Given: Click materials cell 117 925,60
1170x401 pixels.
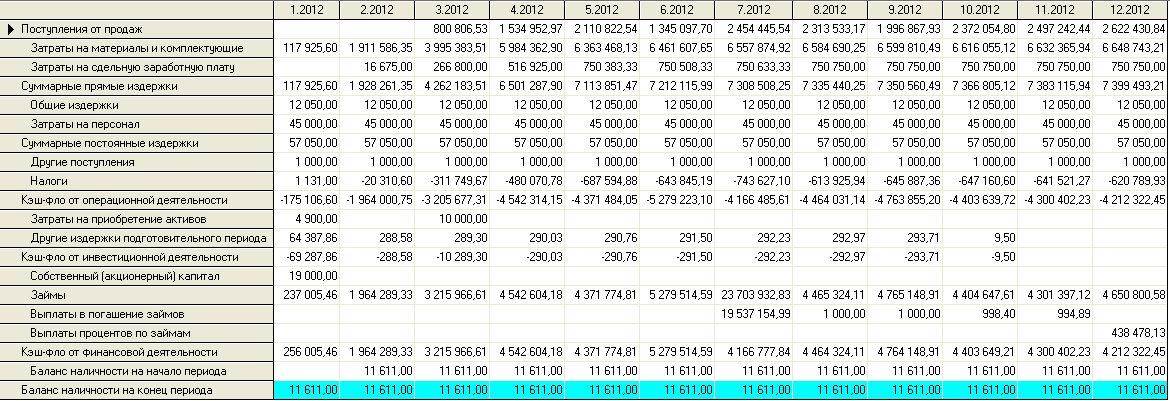Looking at the screenshot, I should pyautogui.click(x=307, y=49).
